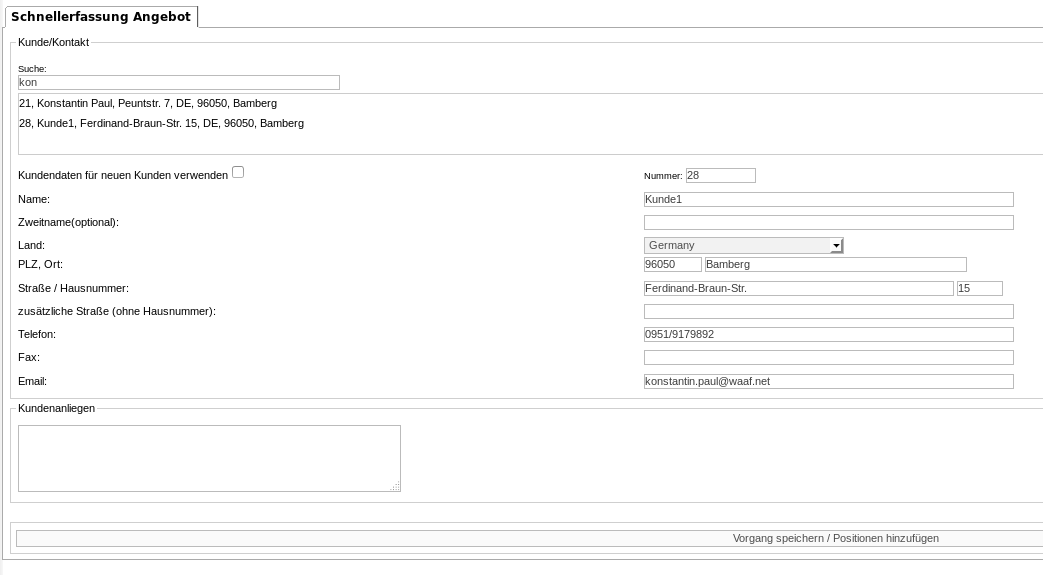Click the PLZ field with 96050

672,264
